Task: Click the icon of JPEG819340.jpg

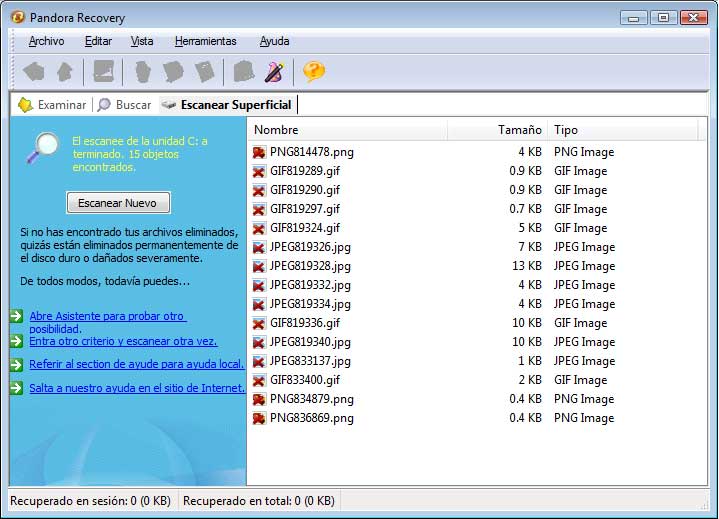Action: (x=259, y=342)
